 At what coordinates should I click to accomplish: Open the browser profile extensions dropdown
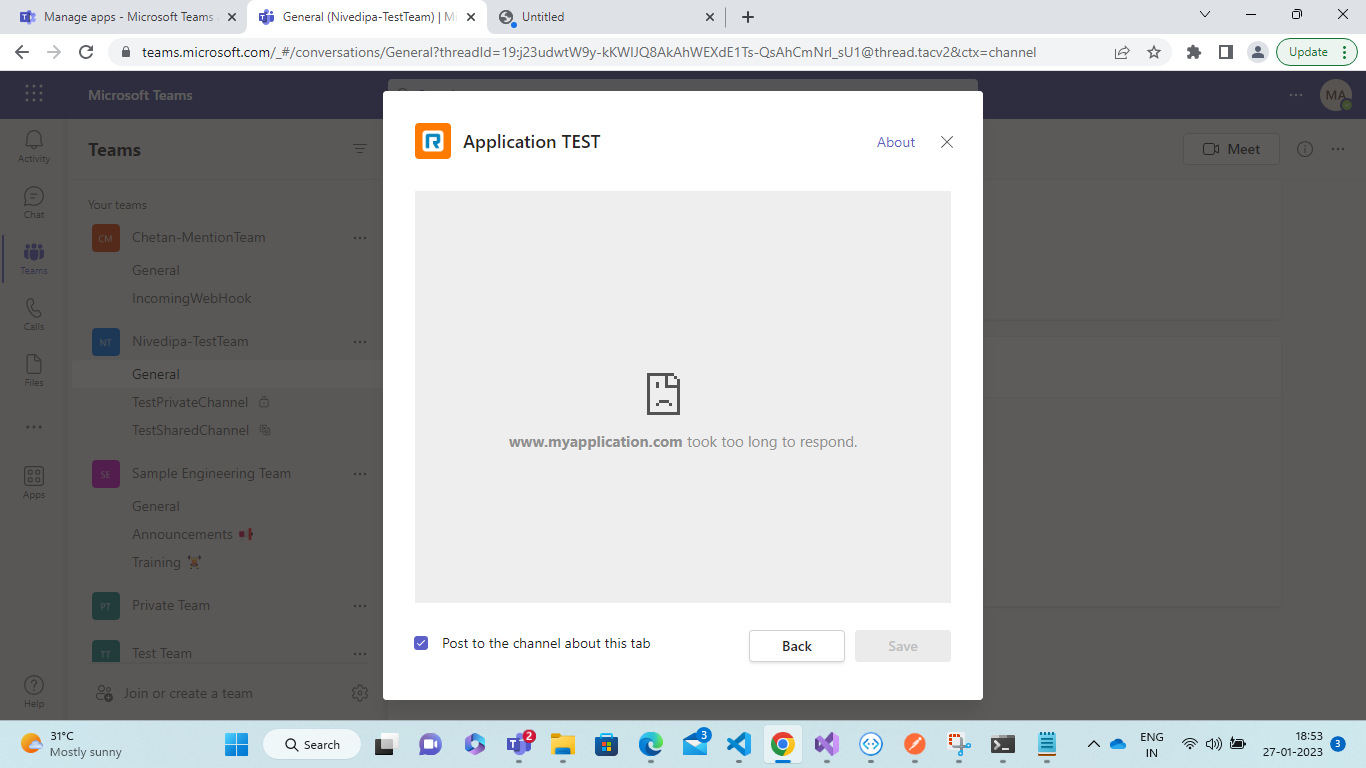pyautogui.click(x=1194, y=51)
